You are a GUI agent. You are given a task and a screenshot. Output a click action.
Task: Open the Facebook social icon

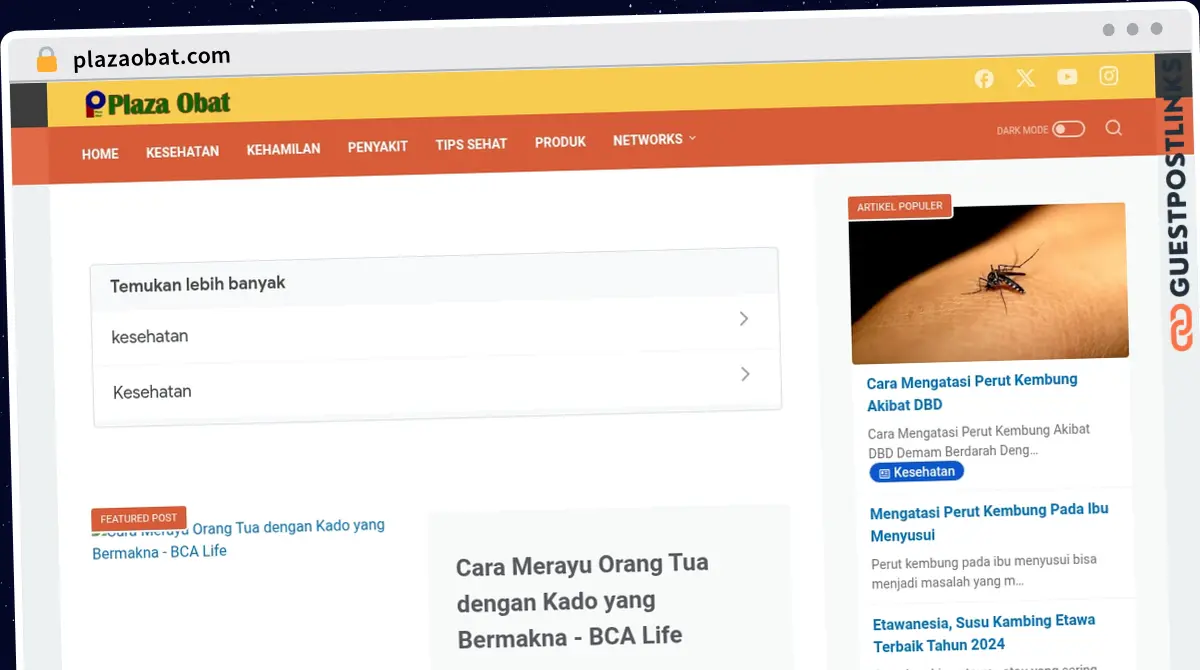tap(984, 79)
